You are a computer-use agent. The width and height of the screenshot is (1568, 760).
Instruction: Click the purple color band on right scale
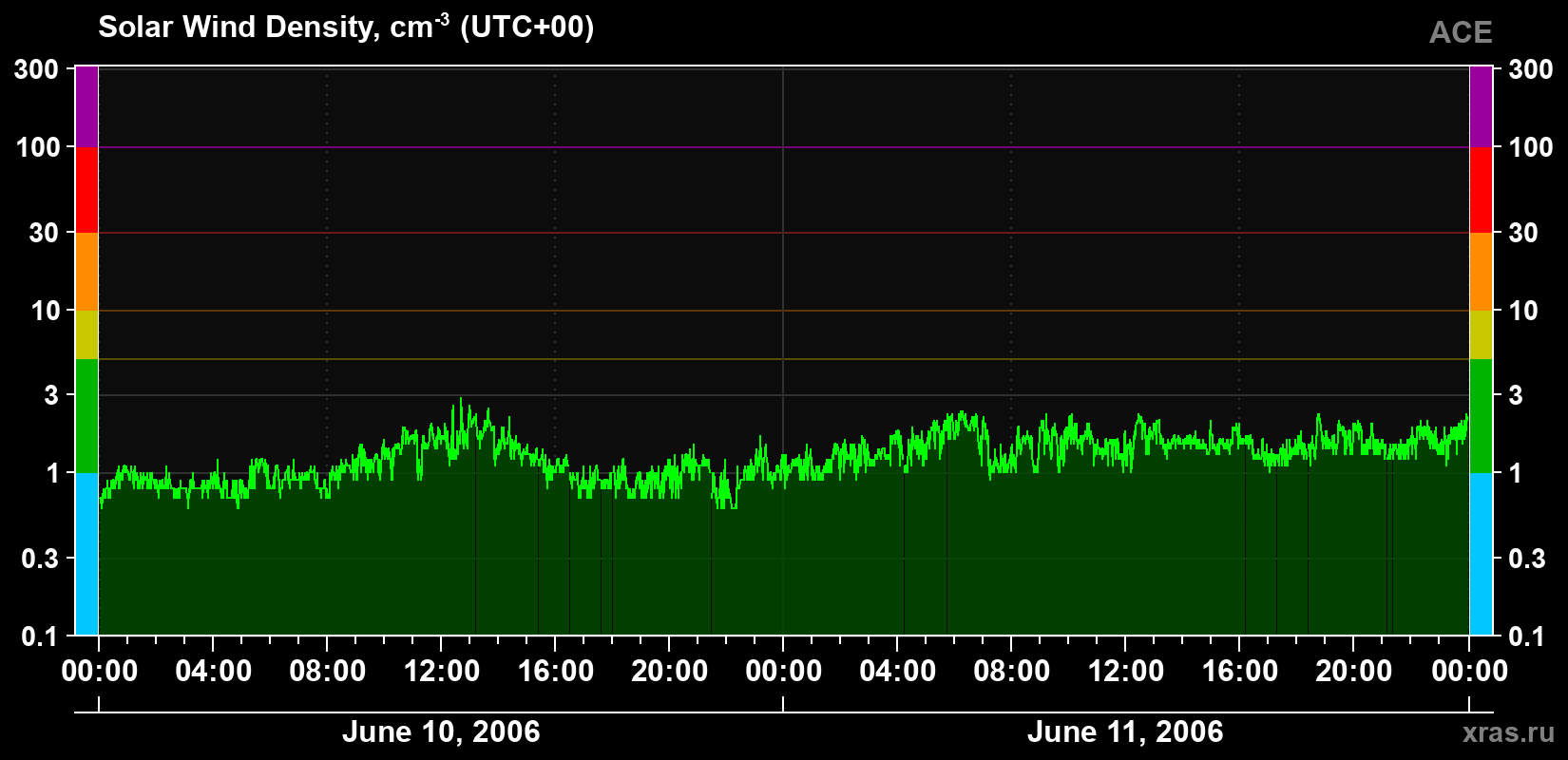pyautogui.click(x=1481, y=106)
